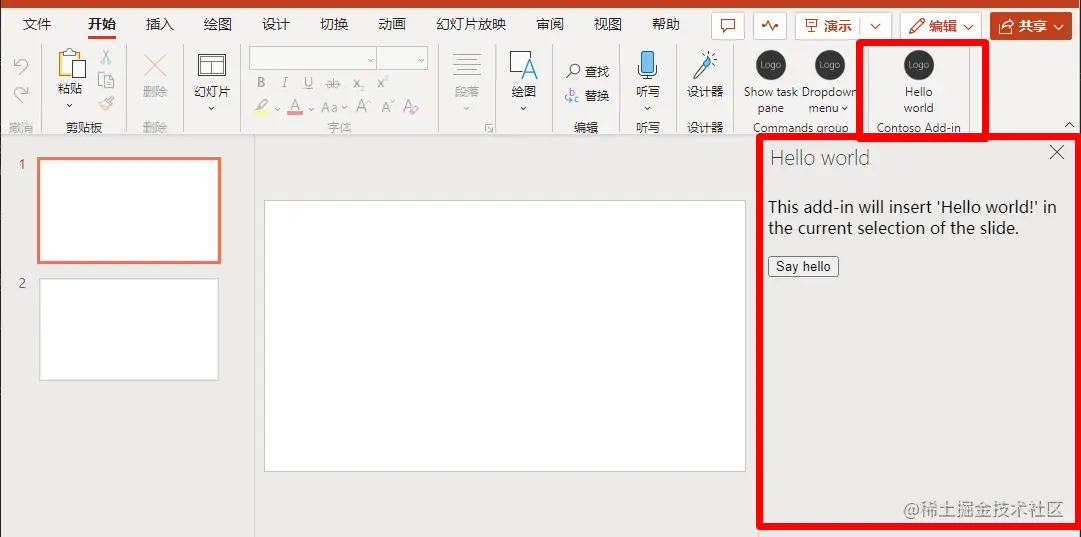Switch to the 绘图 ribbon tab
This screenshot has height=537, width=1081.
[x=218, y=26]
